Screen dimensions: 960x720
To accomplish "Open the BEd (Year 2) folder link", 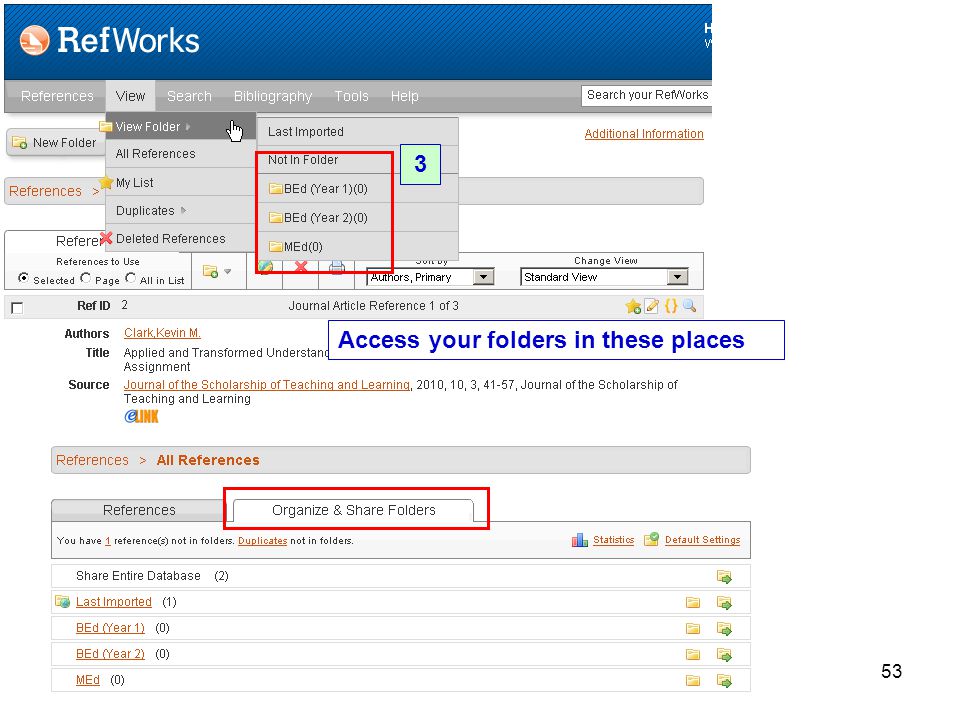I will (x=110, y=654).
